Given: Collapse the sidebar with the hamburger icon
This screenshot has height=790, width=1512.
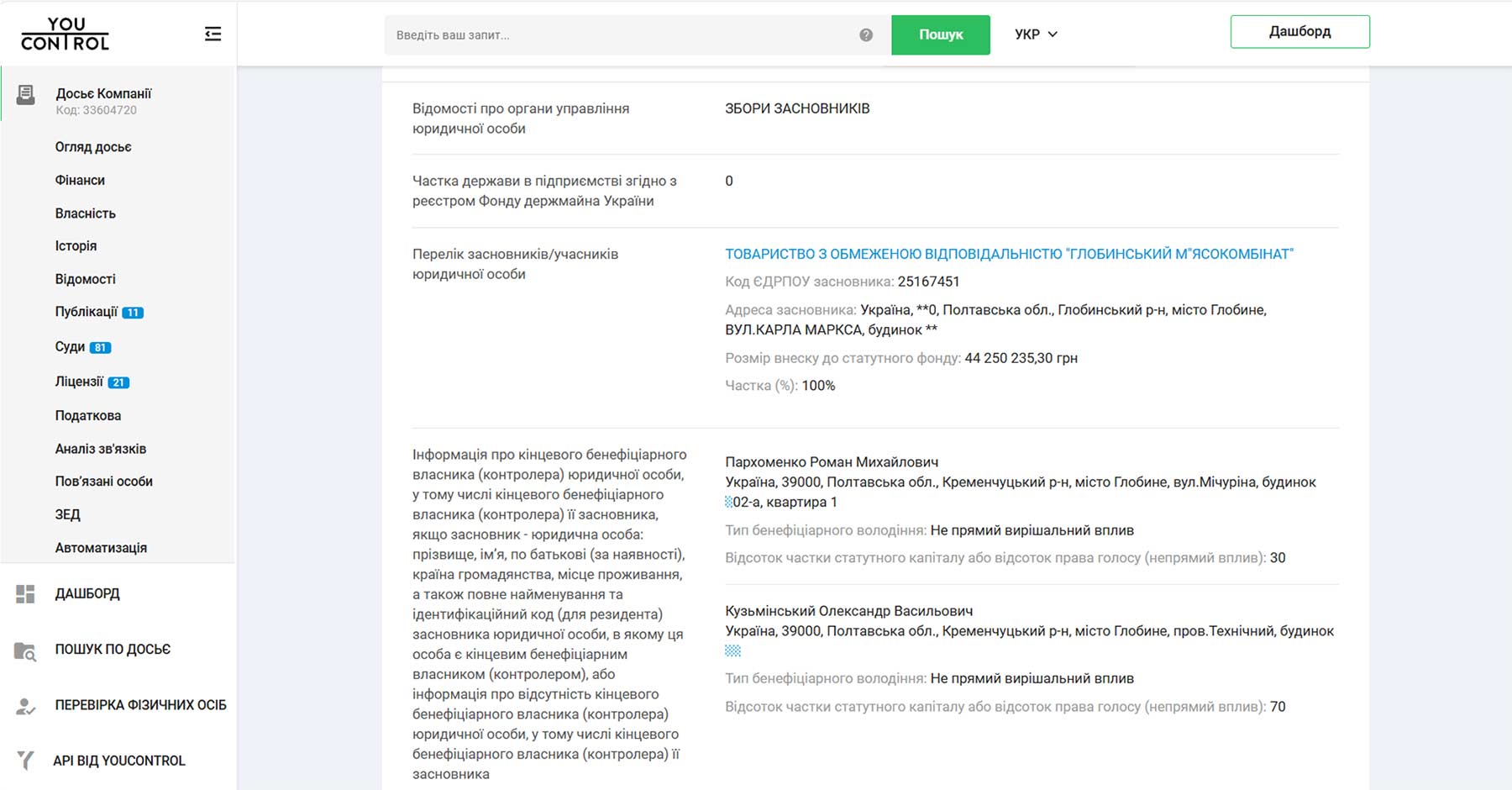Looking at the screenshot, I should (213, 34).
